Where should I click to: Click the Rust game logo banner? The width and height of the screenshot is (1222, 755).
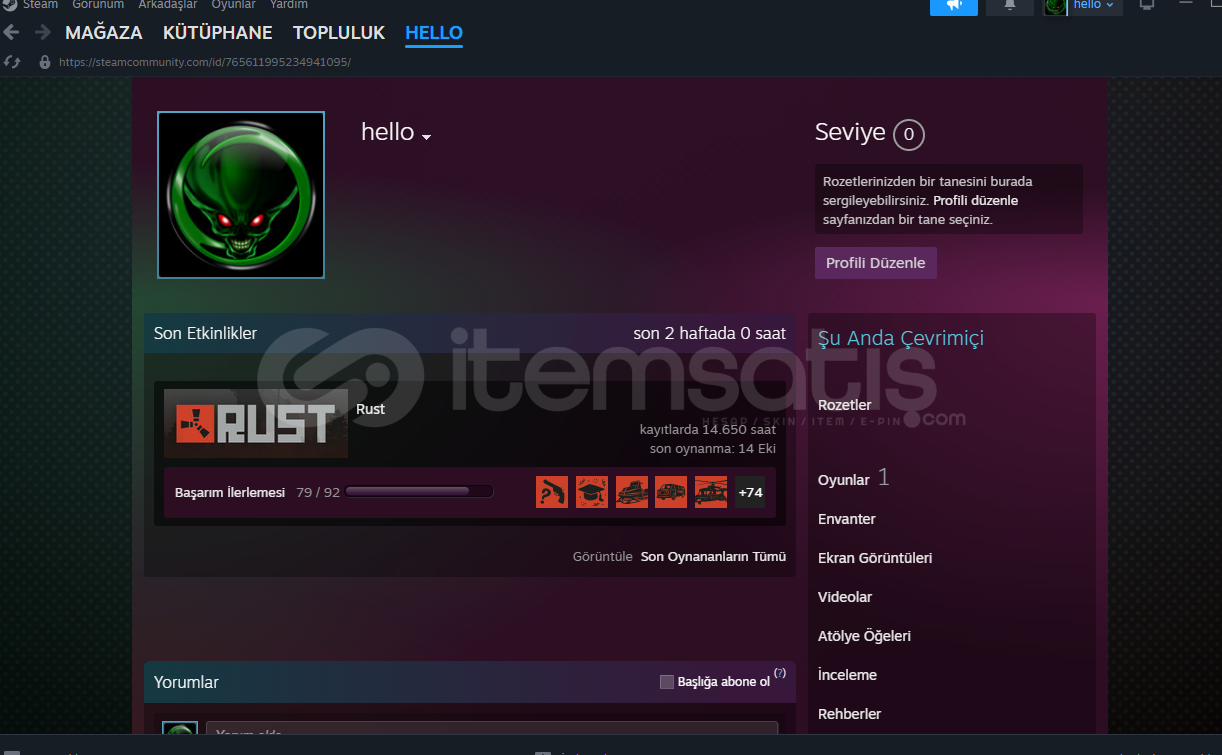254,423
